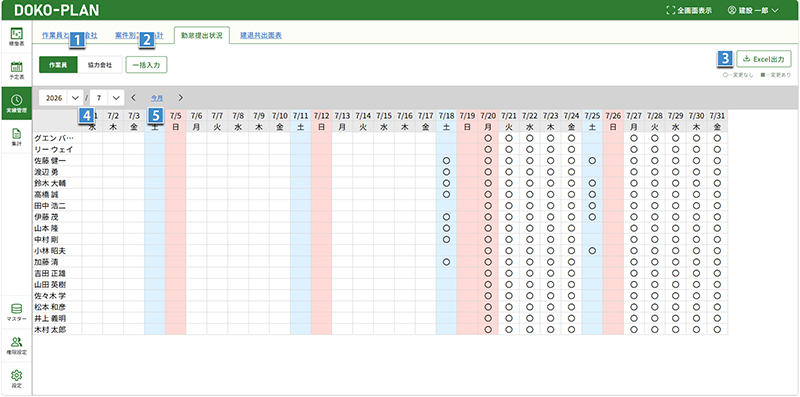Viewport: 800px width, 397px height.
Task: Click worker name 田中 浩二
Action: click(x=50, y=205)
